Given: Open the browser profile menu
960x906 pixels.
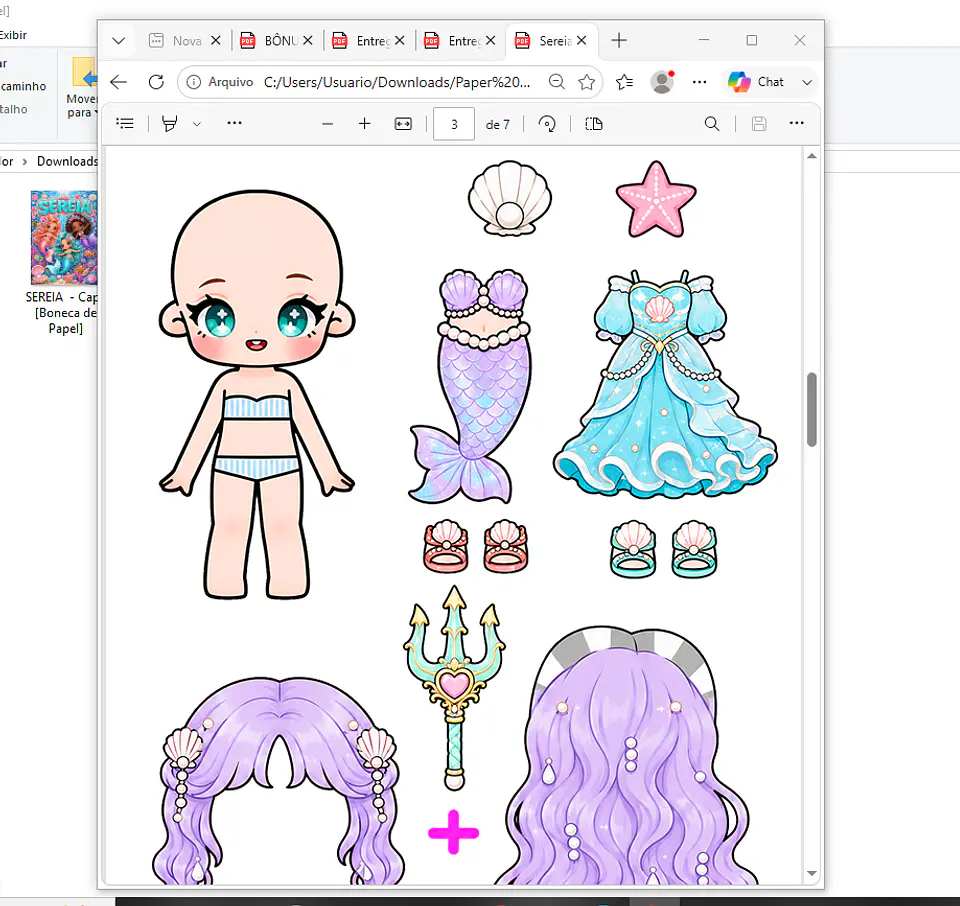Looking at the screenshot, I should [x=662, y=82].
